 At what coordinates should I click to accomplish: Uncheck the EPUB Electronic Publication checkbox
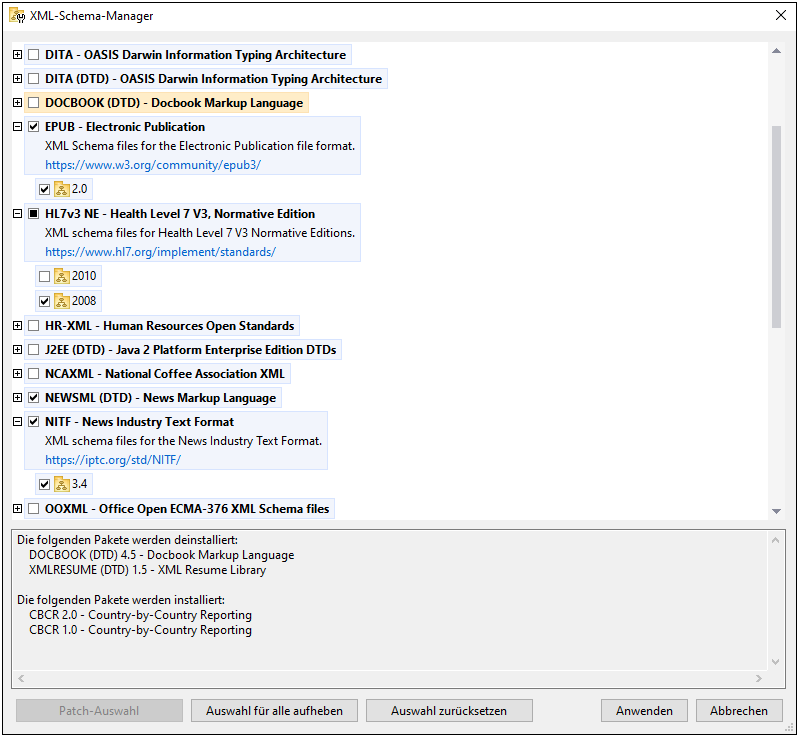pos(34,127)
